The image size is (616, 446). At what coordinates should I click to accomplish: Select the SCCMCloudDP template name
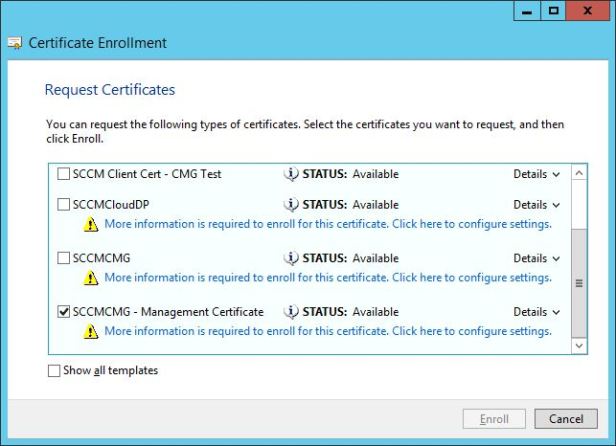[111, 205]
